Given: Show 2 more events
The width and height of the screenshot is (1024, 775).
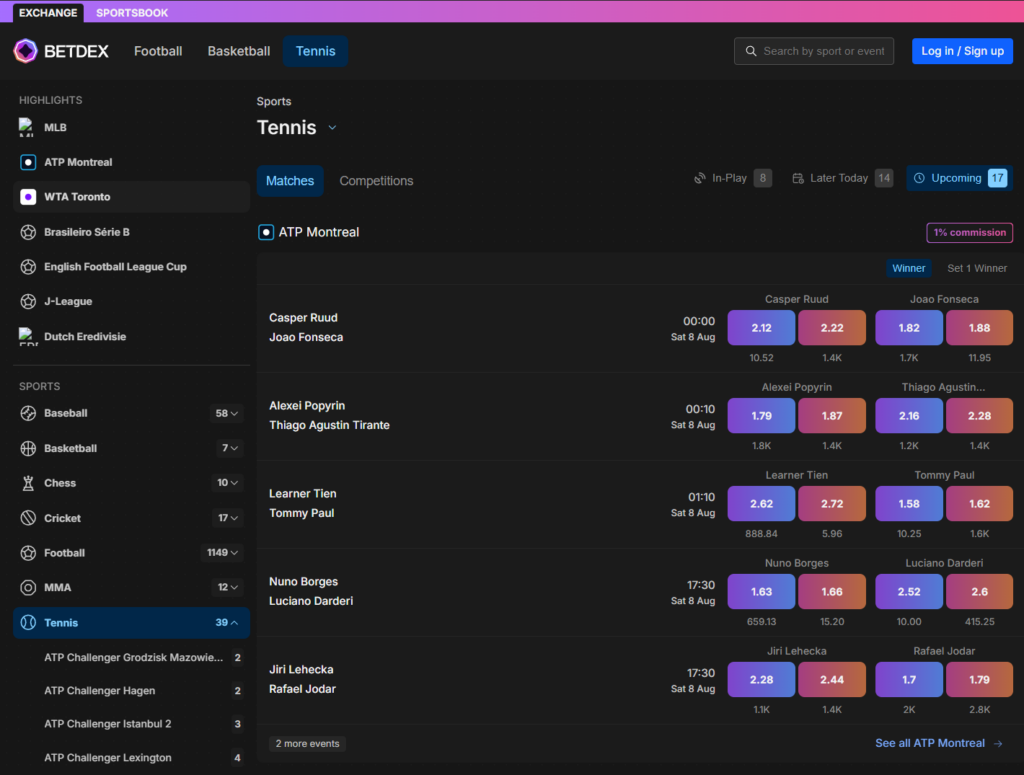Looking at the screenshot, I should (x=307, y=744).
